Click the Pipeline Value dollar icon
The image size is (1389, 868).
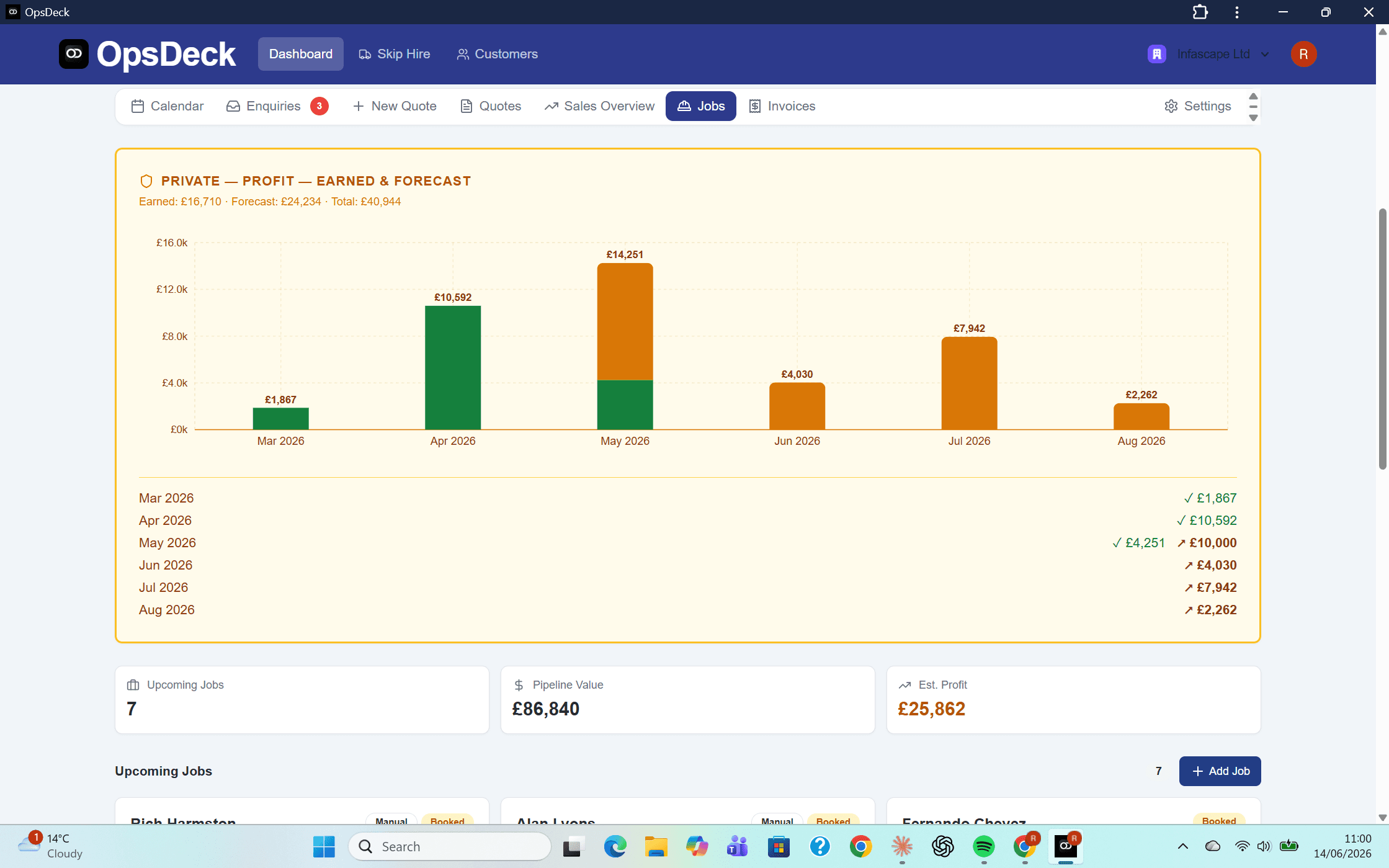(x=519, y=685)
